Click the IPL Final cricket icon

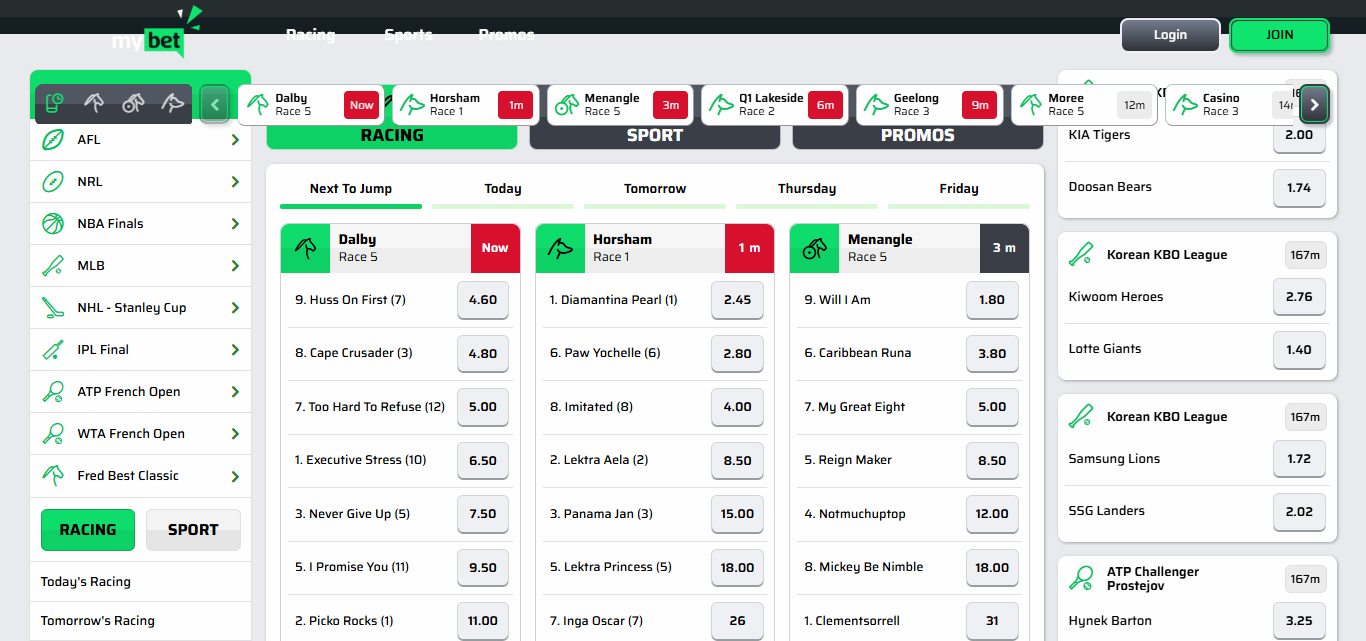click(53, 350)
